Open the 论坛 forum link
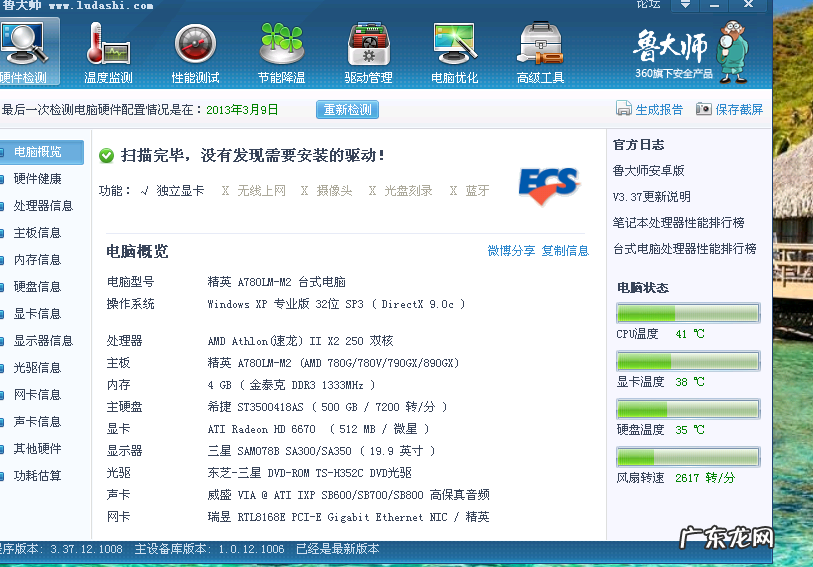Viewport: 813px width, 567px height. (648, 4)
